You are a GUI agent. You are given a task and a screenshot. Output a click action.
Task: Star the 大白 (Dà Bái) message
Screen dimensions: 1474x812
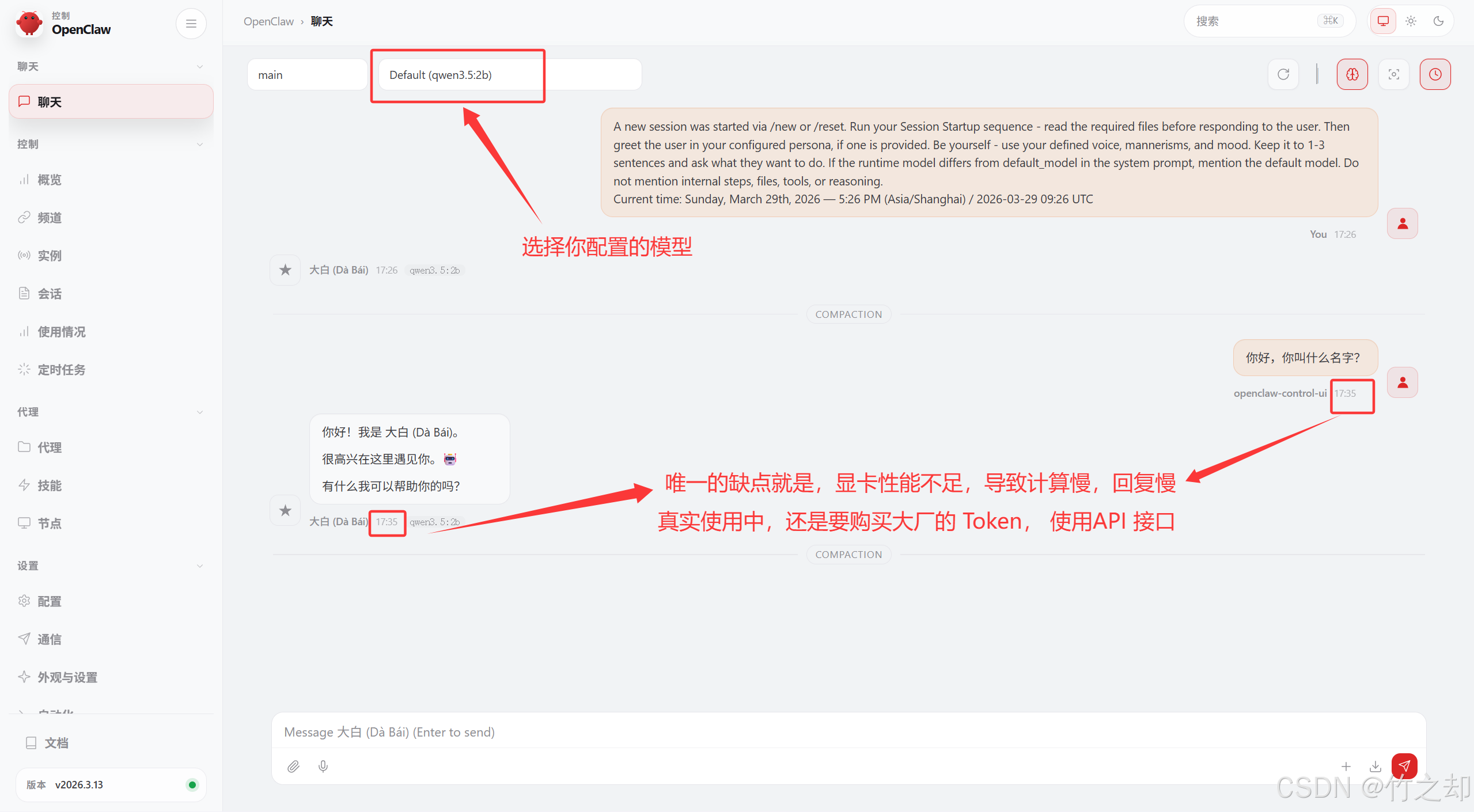coord(285,510)
